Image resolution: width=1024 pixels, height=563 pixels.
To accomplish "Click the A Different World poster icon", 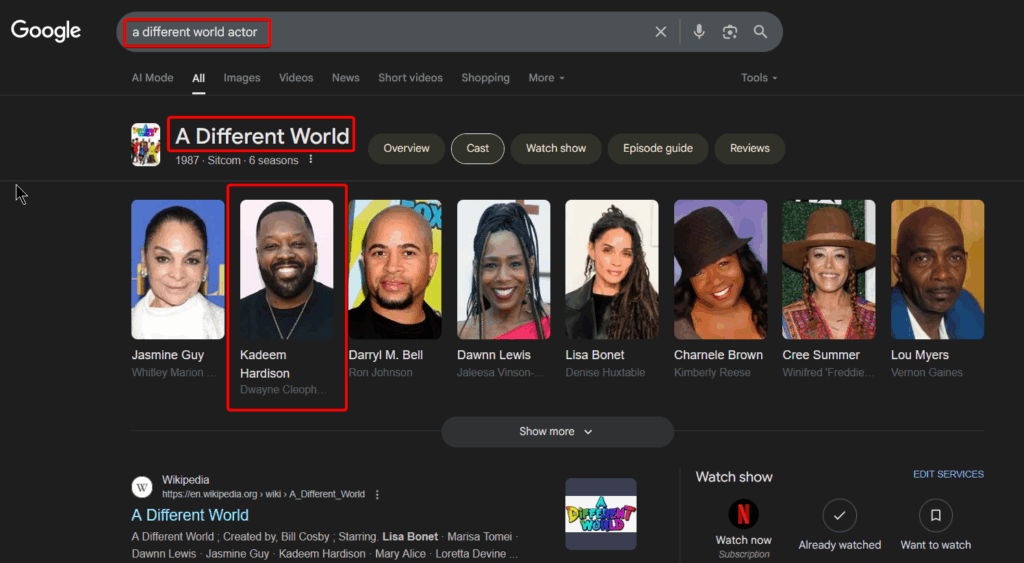I will point(146,144).
